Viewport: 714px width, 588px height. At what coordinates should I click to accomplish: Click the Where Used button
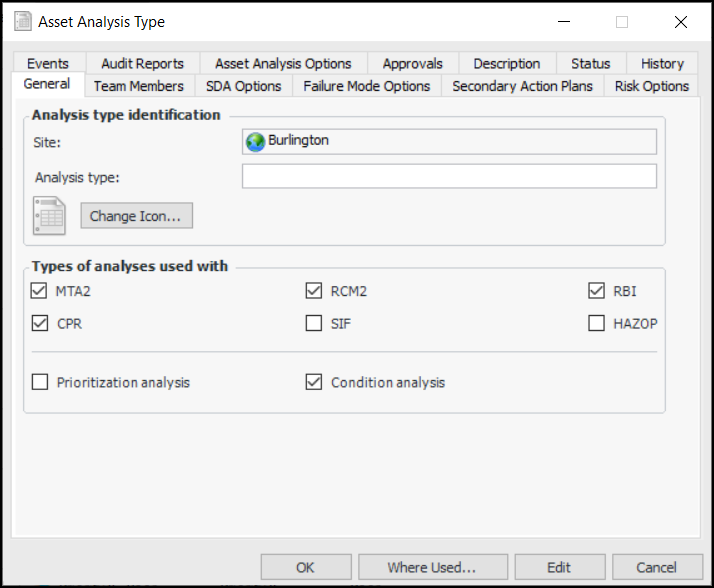432,567
